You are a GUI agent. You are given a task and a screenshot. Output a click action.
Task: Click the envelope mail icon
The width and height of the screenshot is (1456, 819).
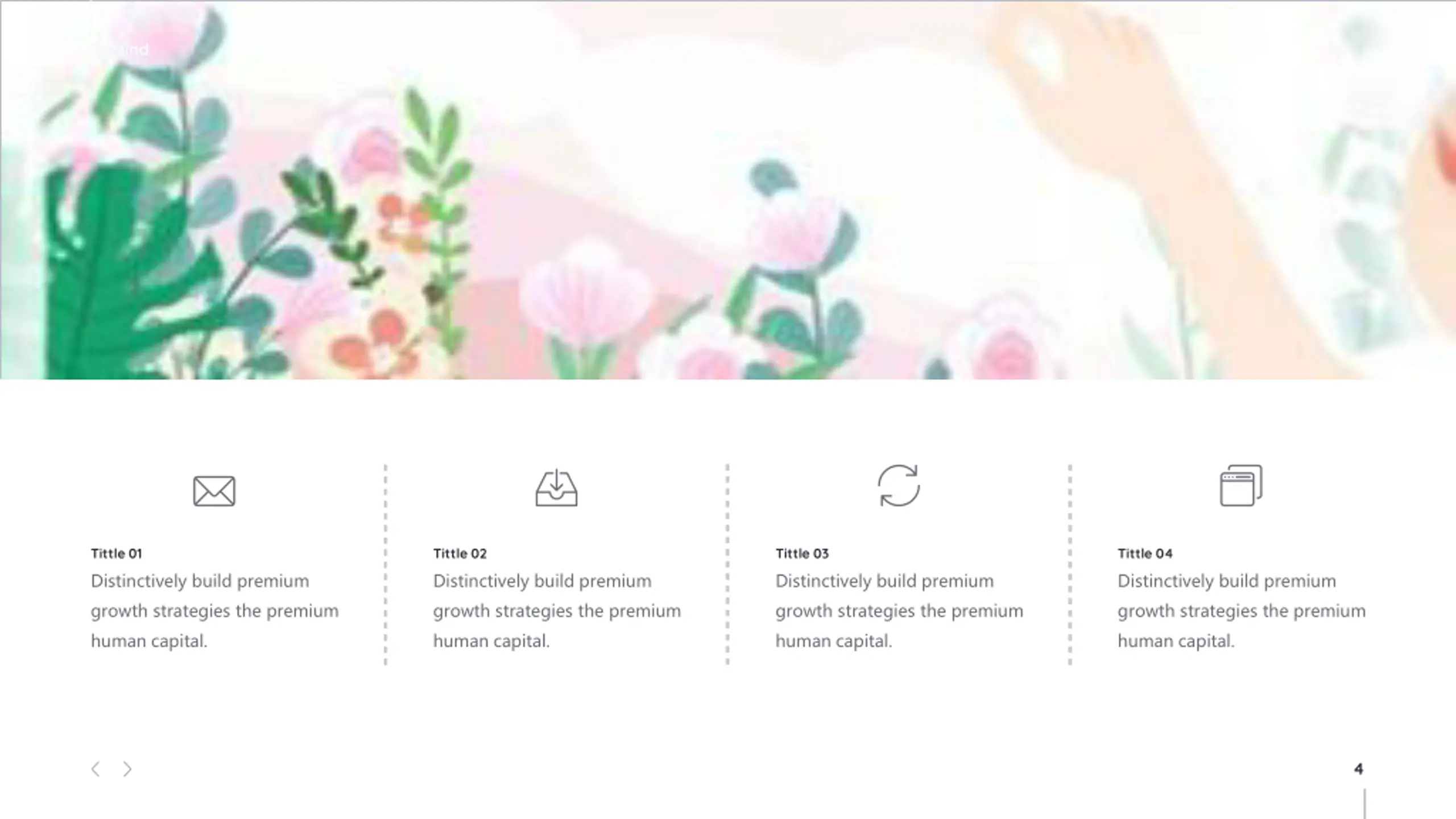pos(214,491)
